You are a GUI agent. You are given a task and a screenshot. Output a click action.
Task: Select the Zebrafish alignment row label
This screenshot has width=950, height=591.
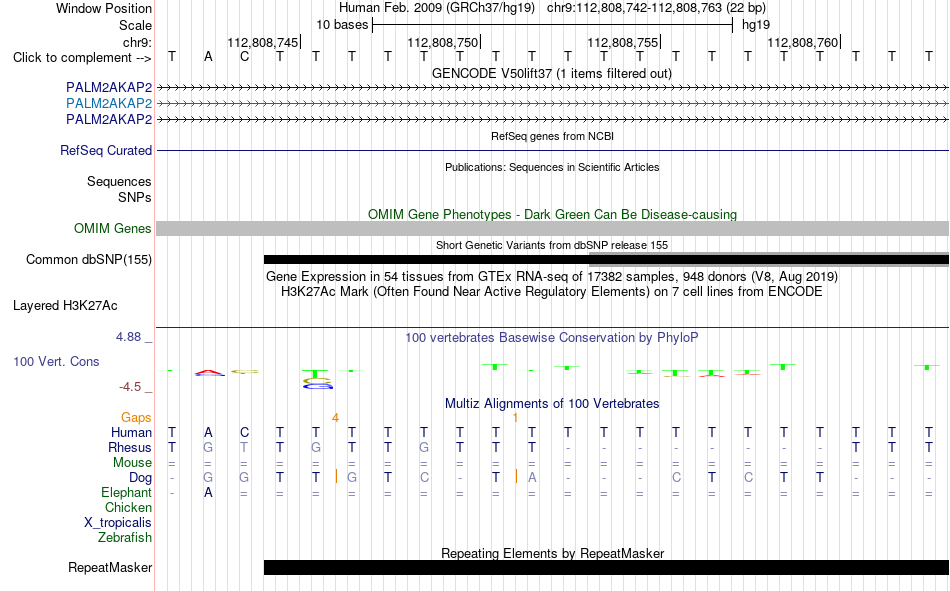(125, 538)
